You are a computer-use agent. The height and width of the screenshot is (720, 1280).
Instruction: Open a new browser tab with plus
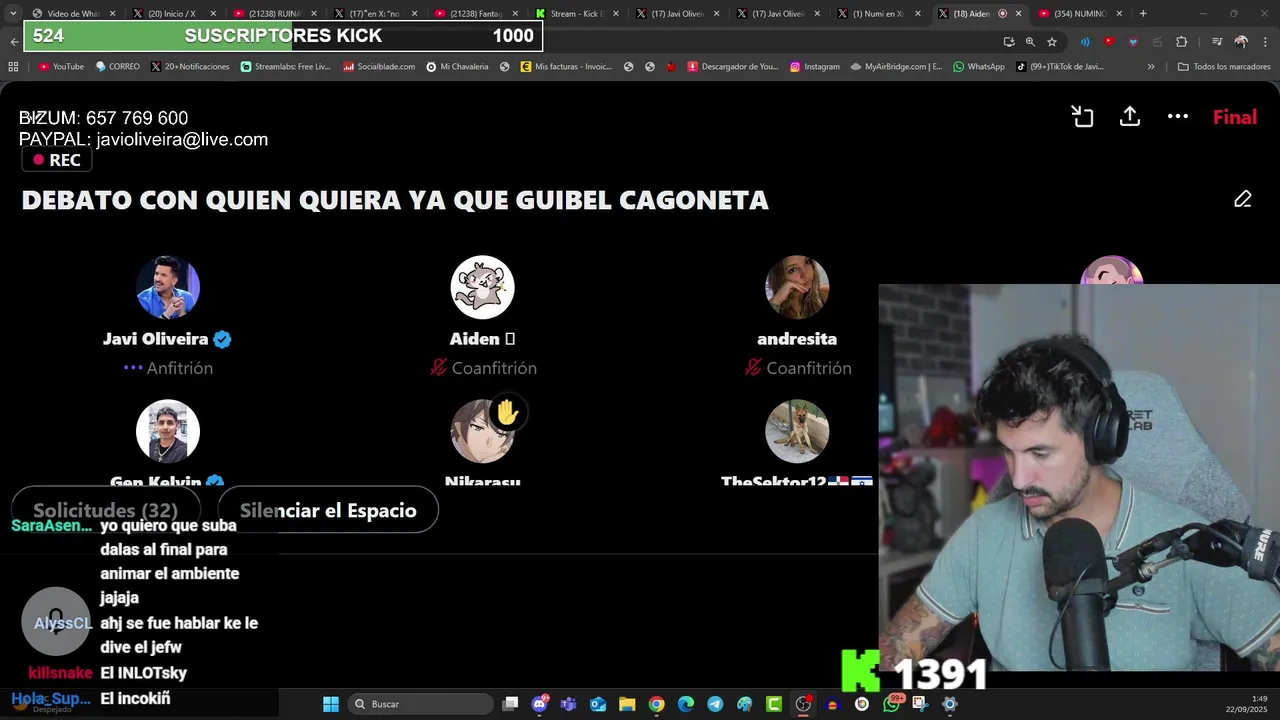[1143, 14]
